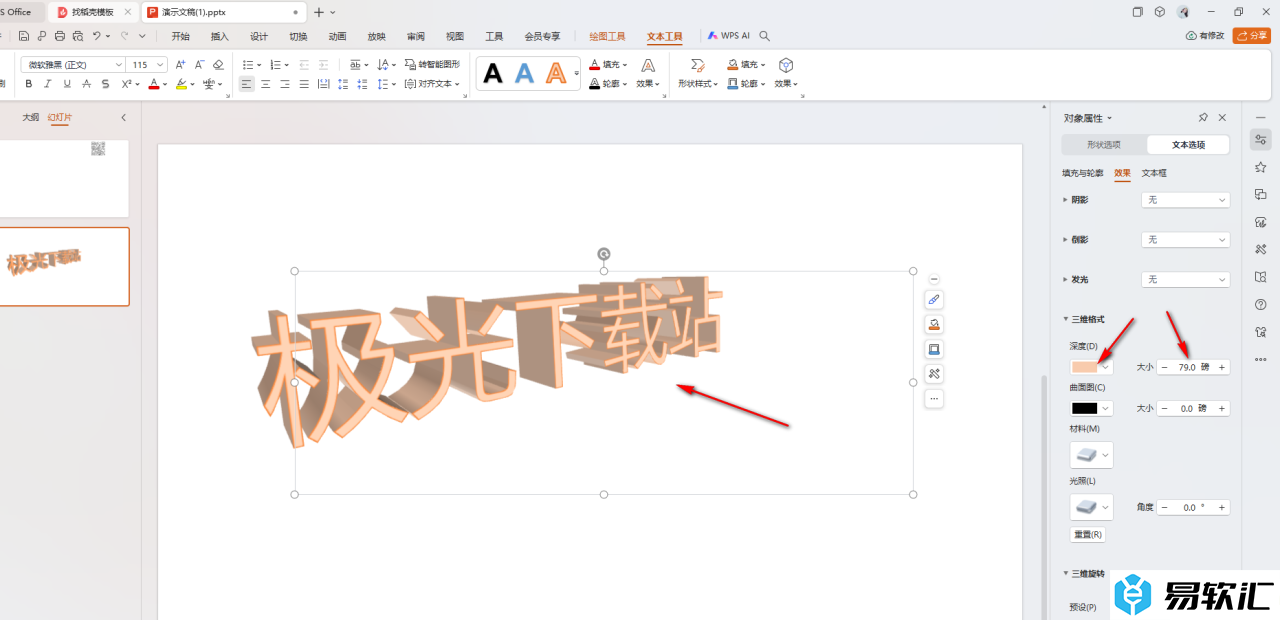Click the Bold formatting icon
Viewport: 1280px width, 620px height.
coord(28,84)
